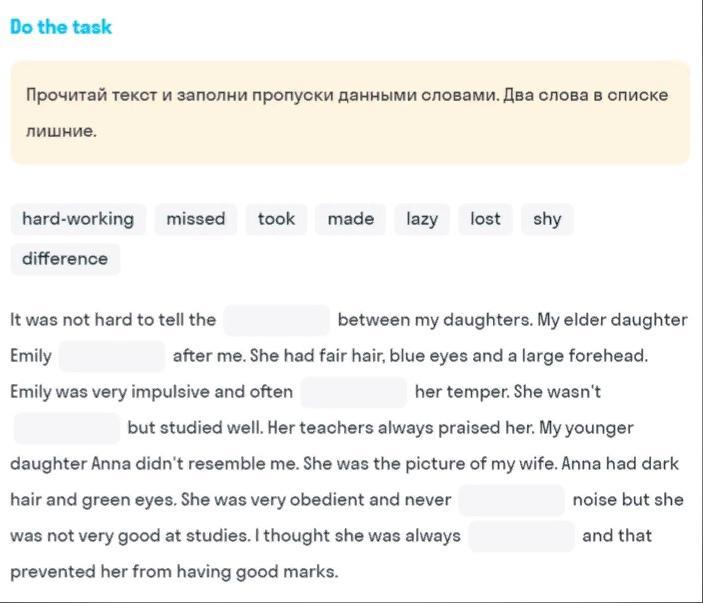Click the blank before 'noise but she'
Screen dimensions: 703x603
512,500
